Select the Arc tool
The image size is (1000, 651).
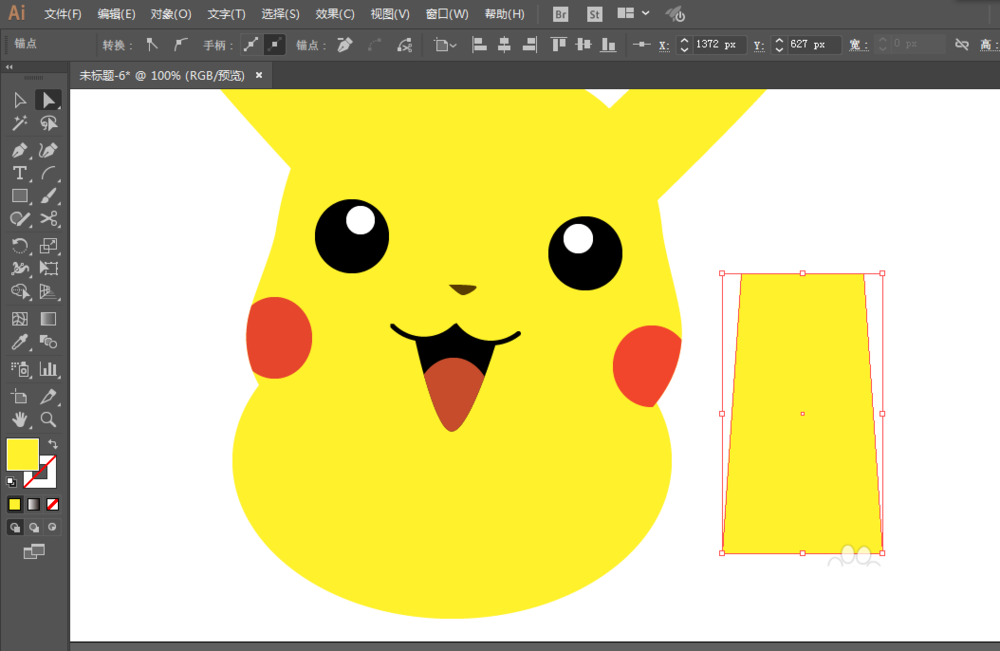tap(48, 173)
